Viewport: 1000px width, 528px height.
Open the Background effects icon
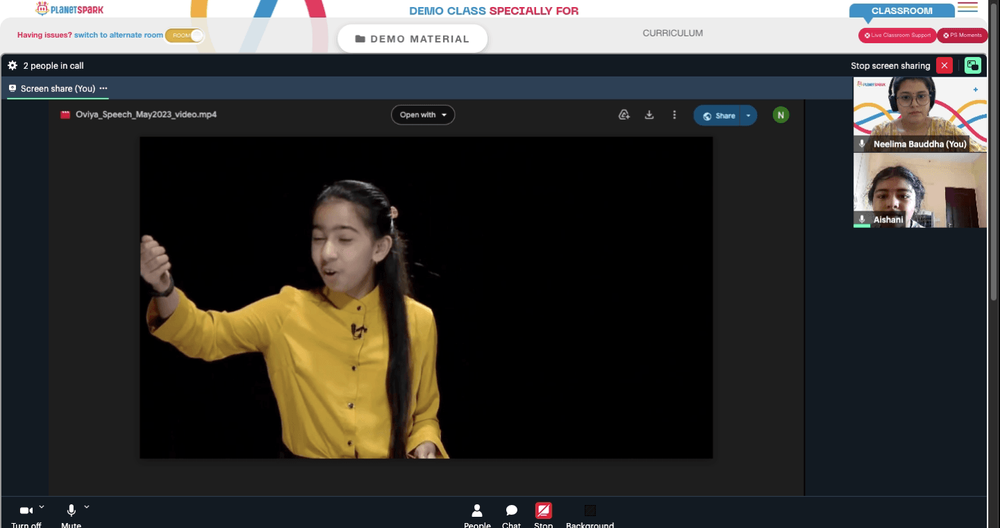pos(590,511)
